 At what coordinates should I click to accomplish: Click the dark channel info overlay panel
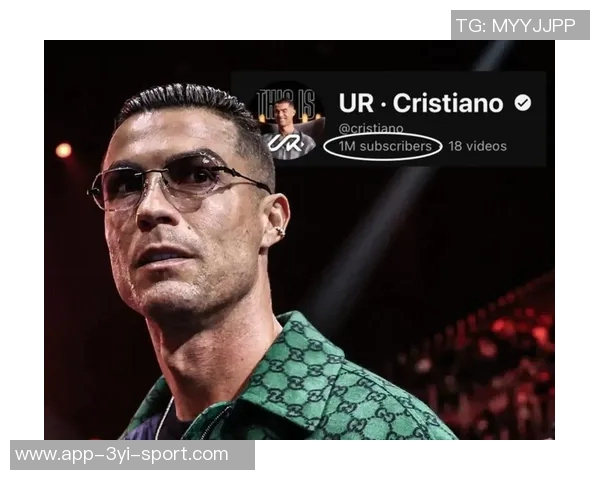(x=389, y=119)
